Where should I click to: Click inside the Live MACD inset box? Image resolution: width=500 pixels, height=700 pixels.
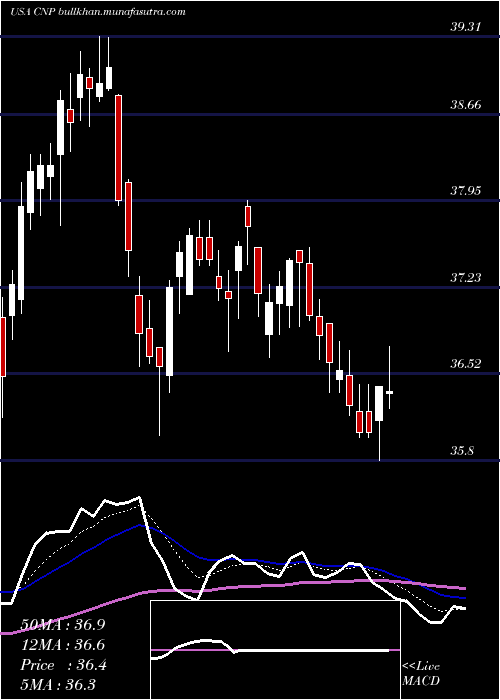coord(275,650)
